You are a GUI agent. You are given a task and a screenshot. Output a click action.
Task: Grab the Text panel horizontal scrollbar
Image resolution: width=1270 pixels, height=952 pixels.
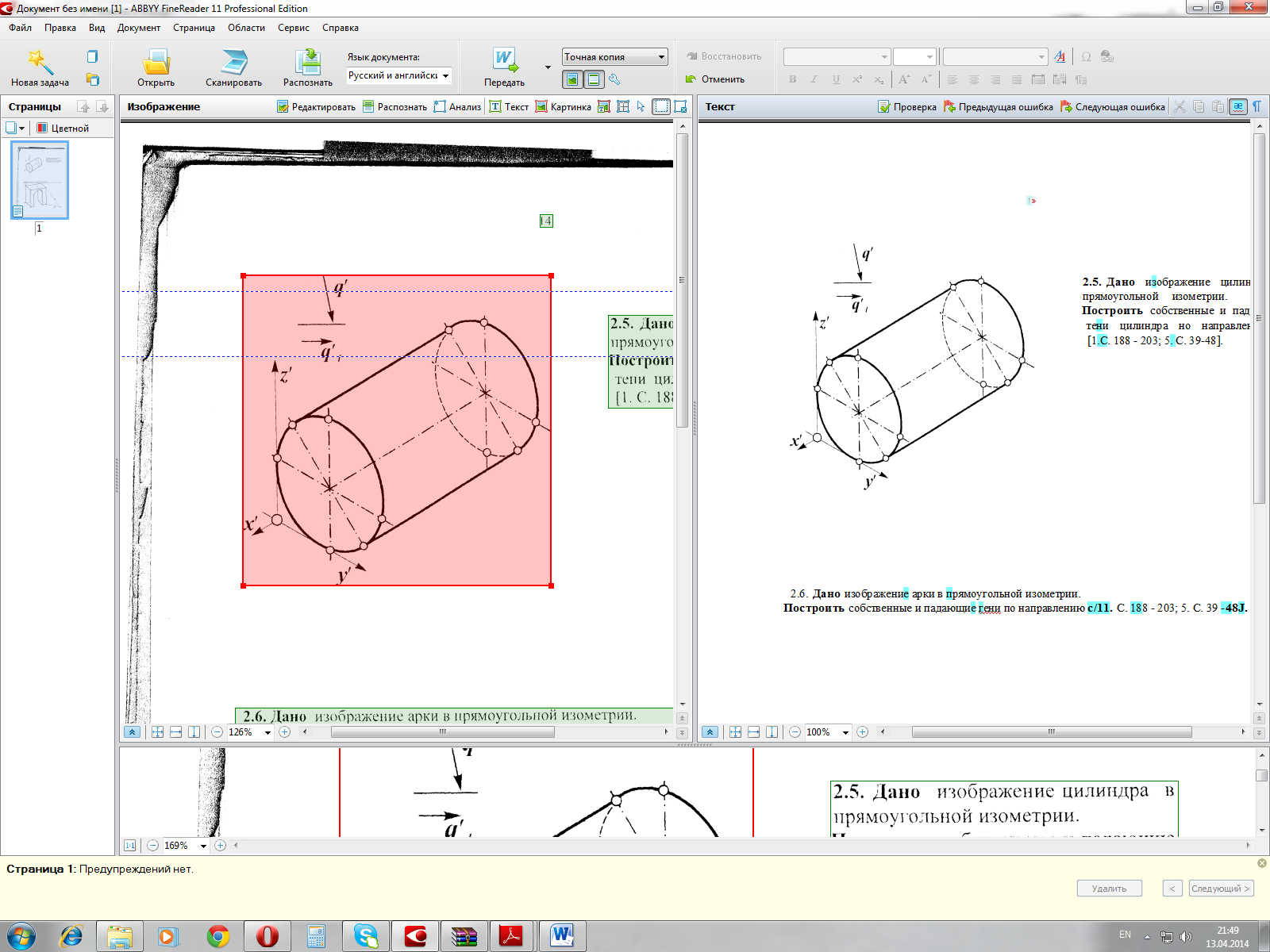click(1052, 732)
